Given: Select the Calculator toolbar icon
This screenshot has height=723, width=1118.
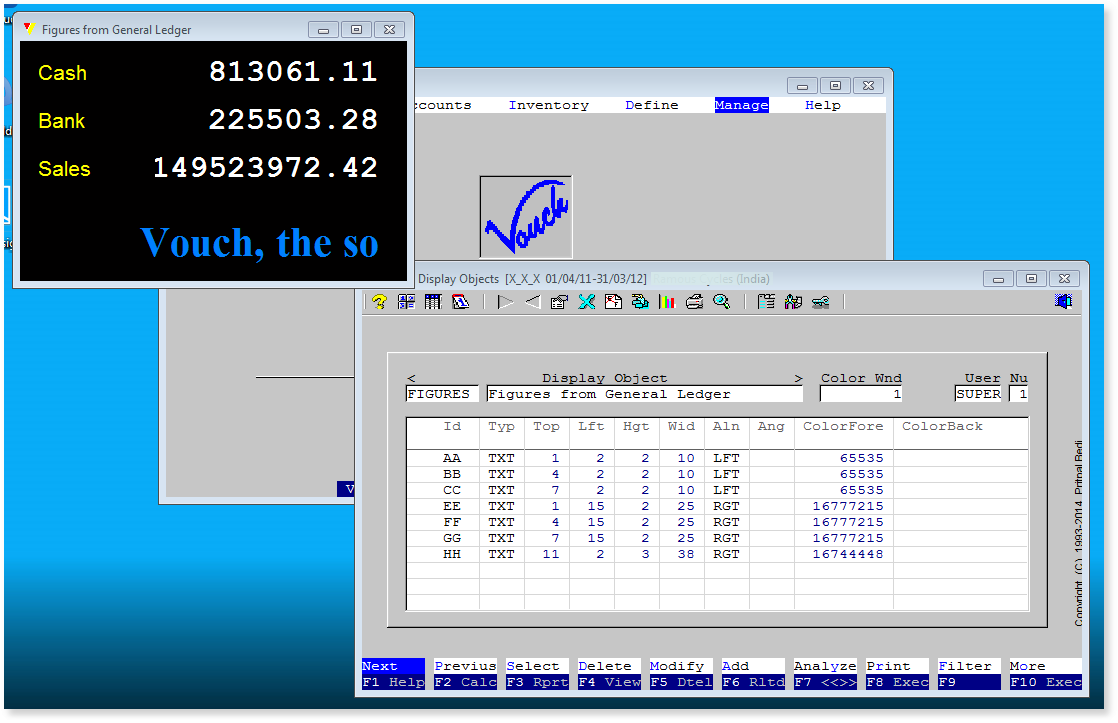Looking at the screenshot, I should 405,301.
